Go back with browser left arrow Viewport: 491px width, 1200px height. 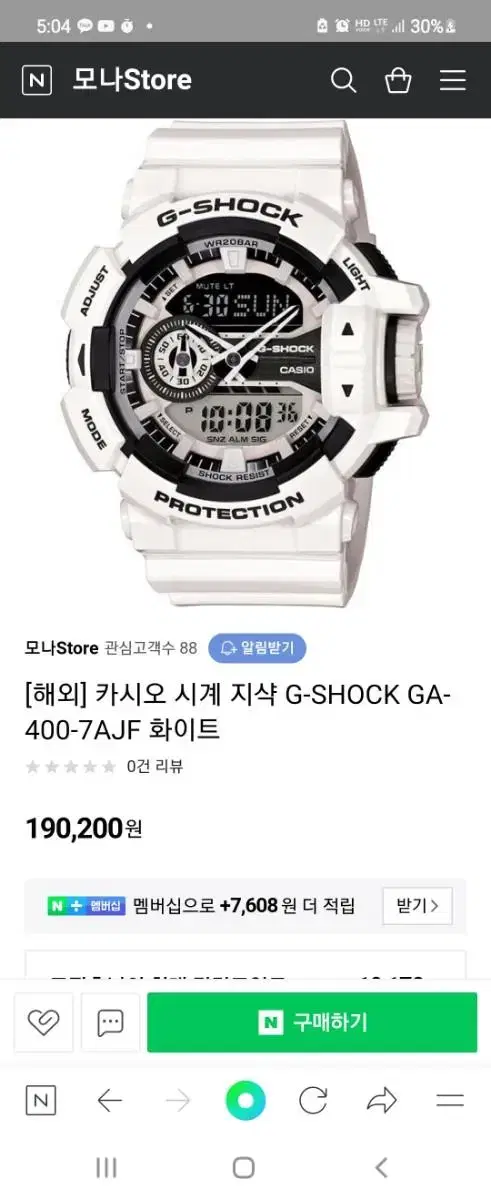tap(109, 1102)
